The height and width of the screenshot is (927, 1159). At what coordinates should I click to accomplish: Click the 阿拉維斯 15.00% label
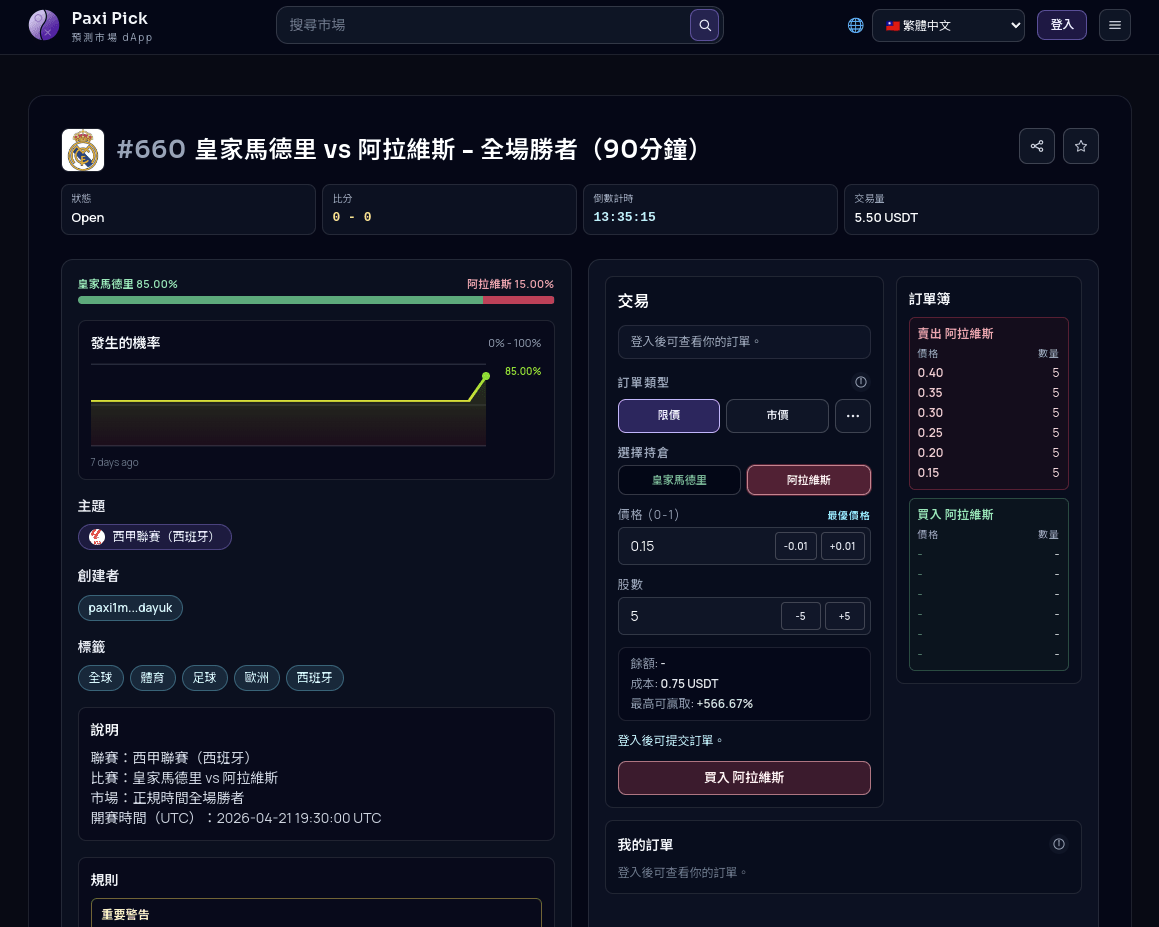tap(510, 284)
